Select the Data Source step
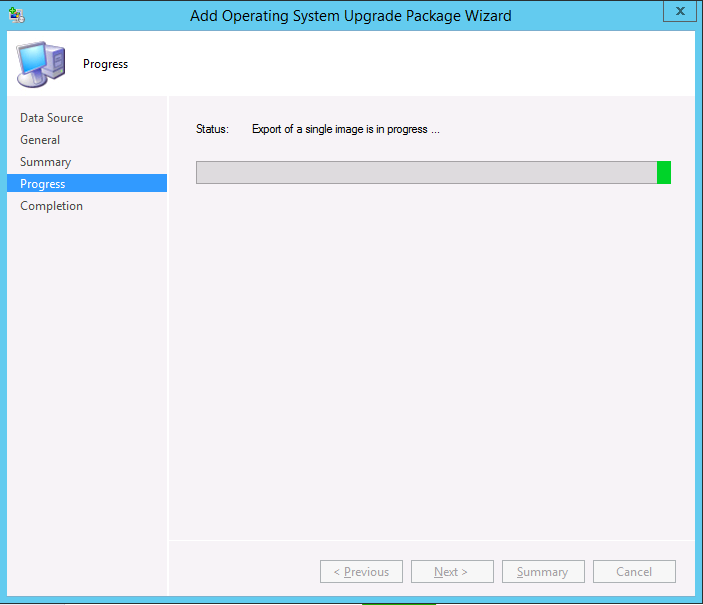The width and height of the screenshot is (703, 605). click(52, 118)
